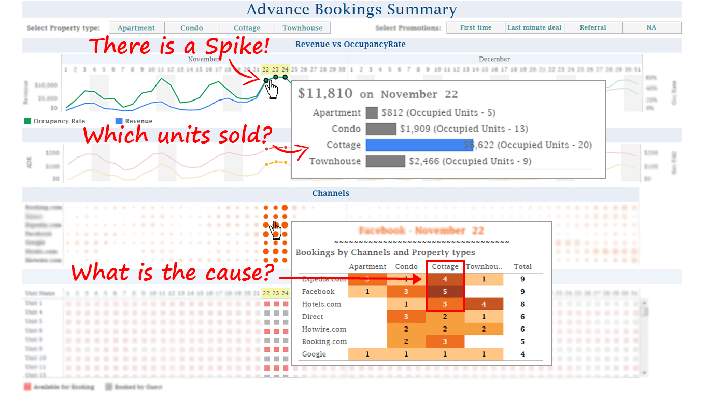708x398 pixels.
Task: Click the gray Townhouse revenue bar
Action: [x=385, y=161]
